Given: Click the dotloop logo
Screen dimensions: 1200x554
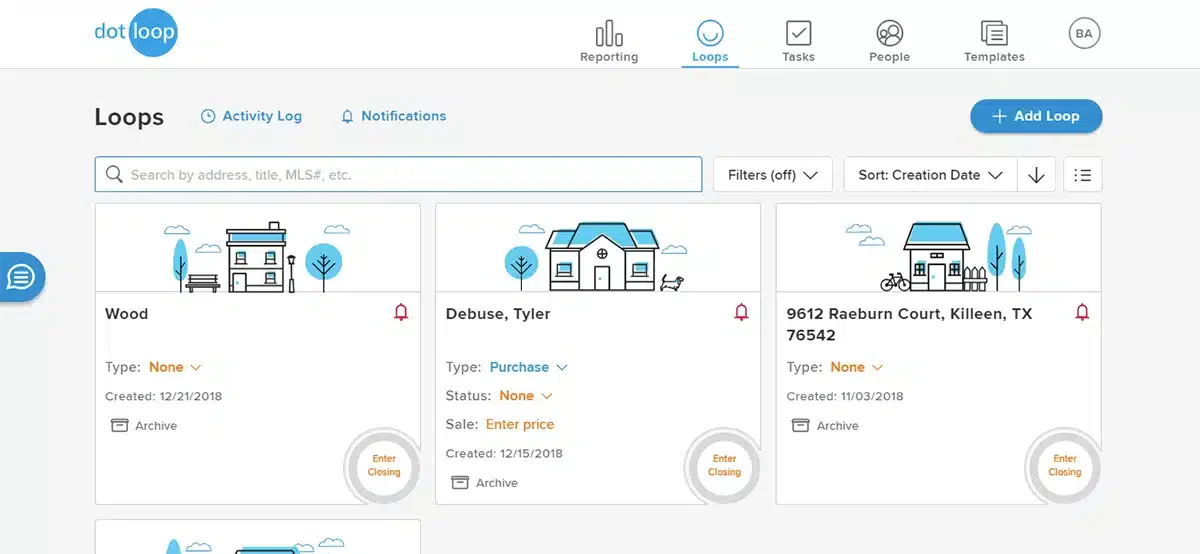Looking at the screenshot, I should coord(136,32).
